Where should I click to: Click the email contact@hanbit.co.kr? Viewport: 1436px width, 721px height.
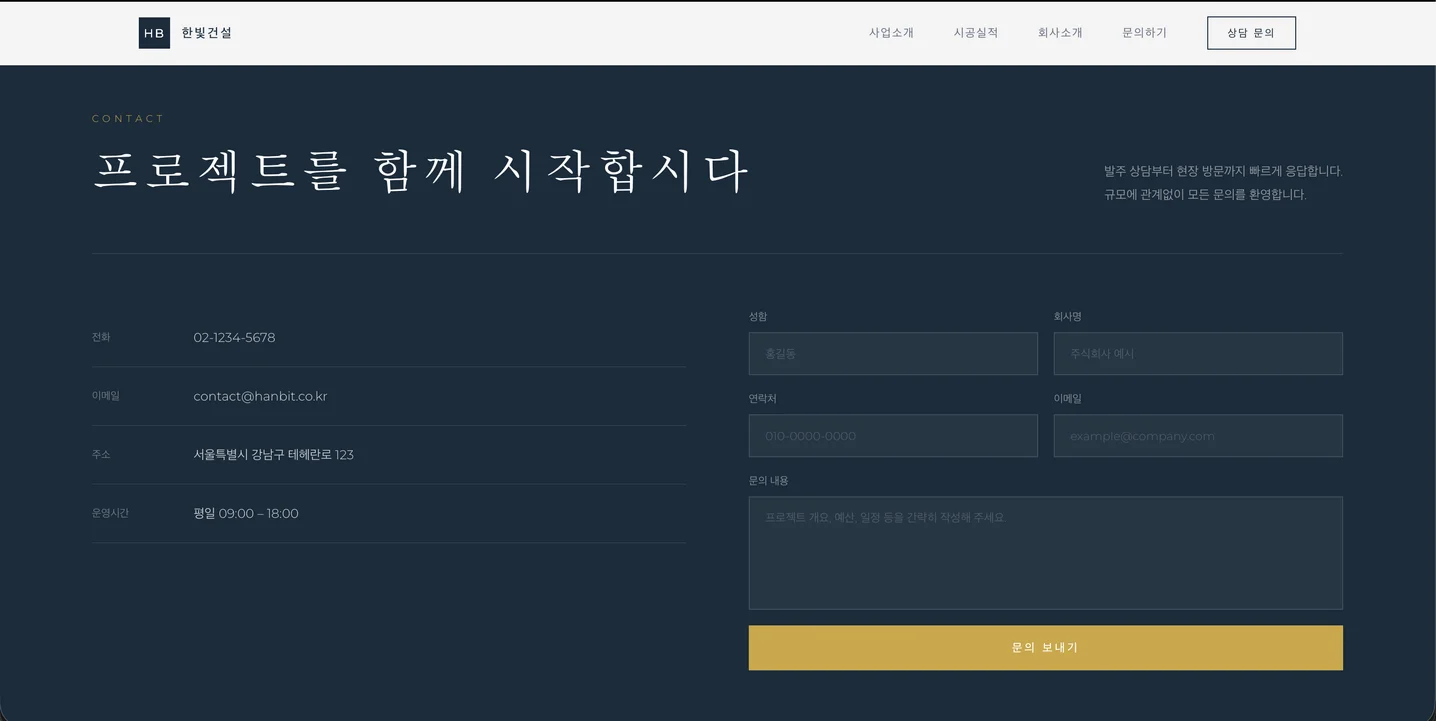click(x=260, y=396)
